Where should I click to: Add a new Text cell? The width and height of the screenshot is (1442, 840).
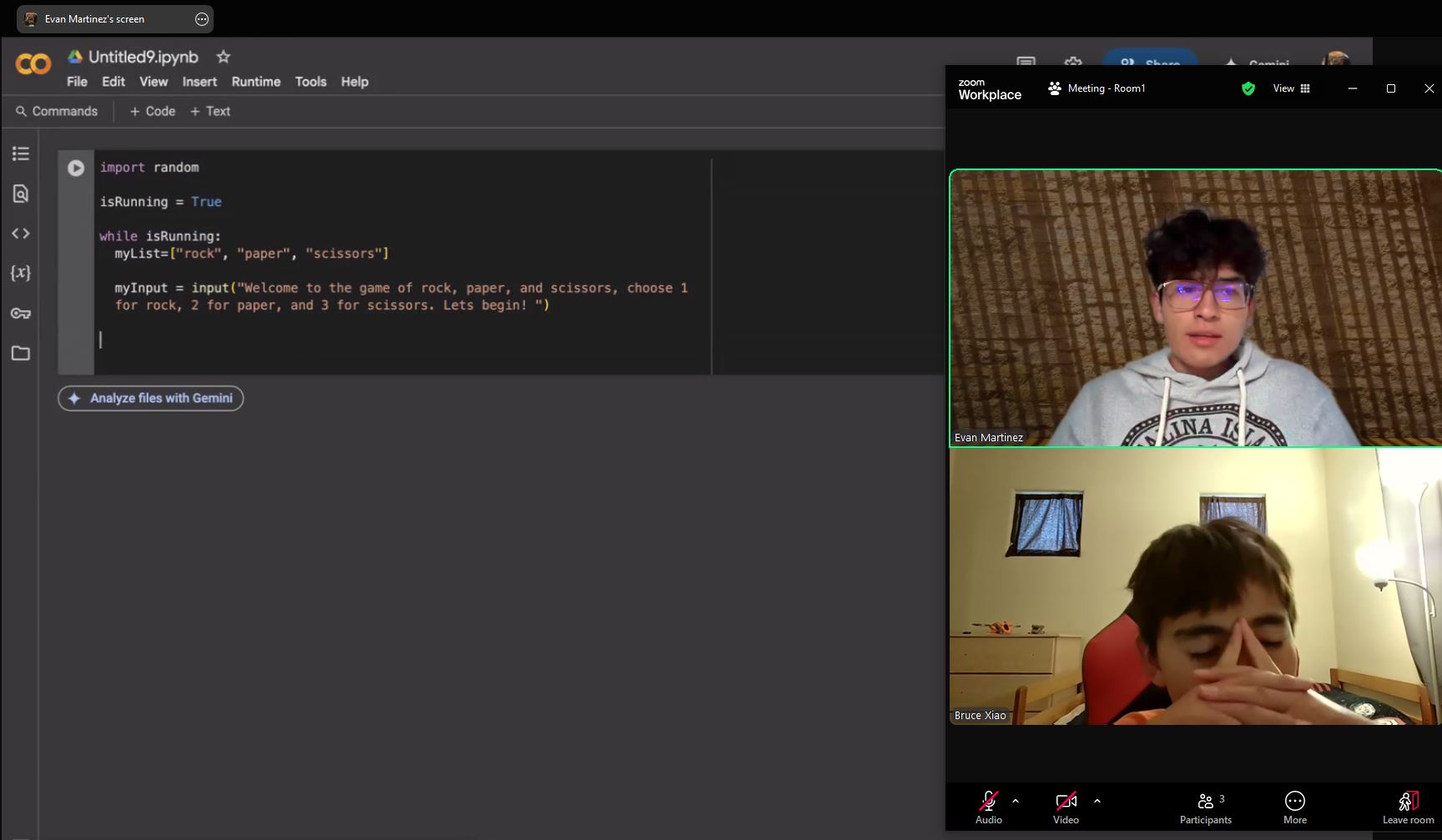209,111
